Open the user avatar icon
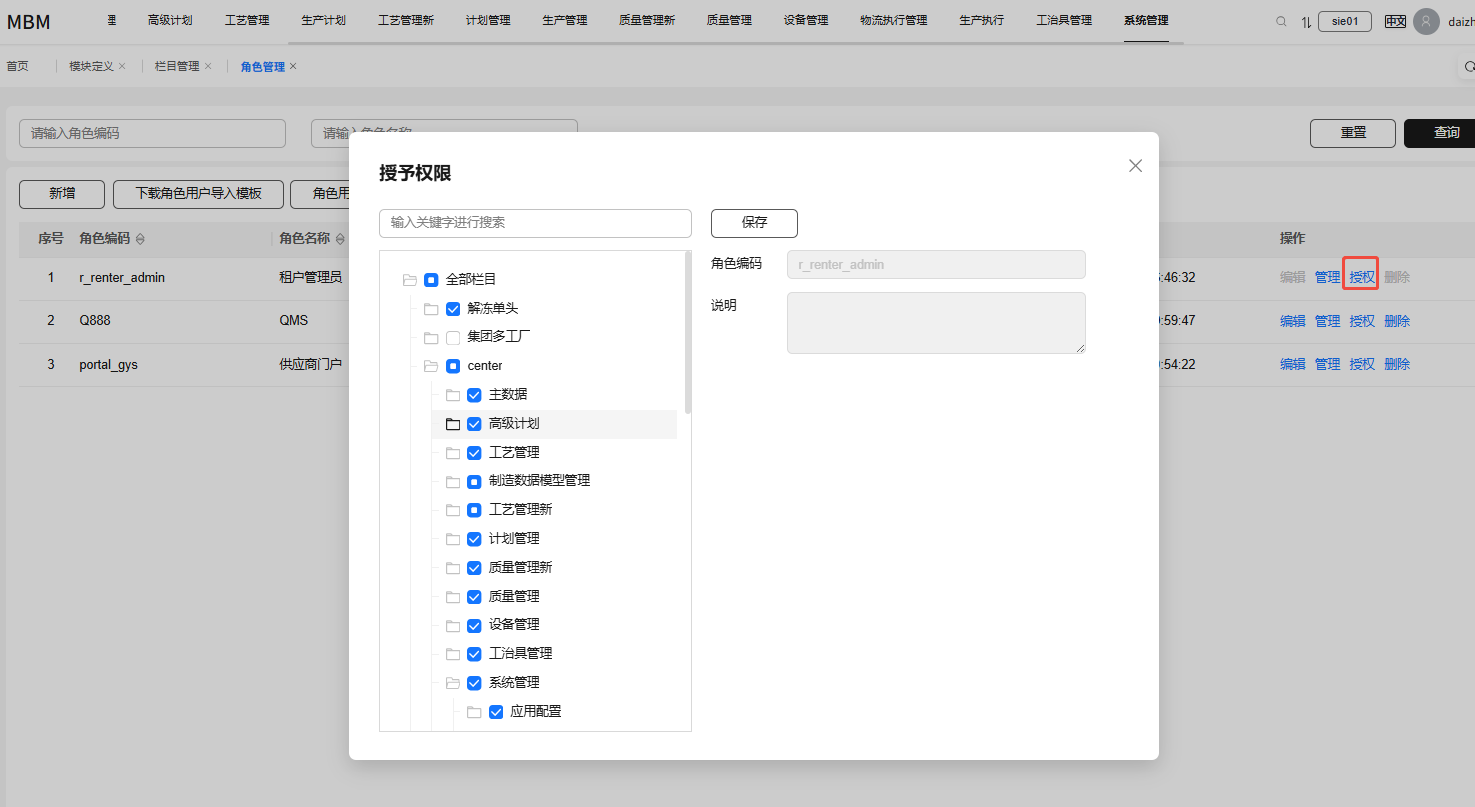The height and width of the screenshot is (807, 1475). [1427, 21]
